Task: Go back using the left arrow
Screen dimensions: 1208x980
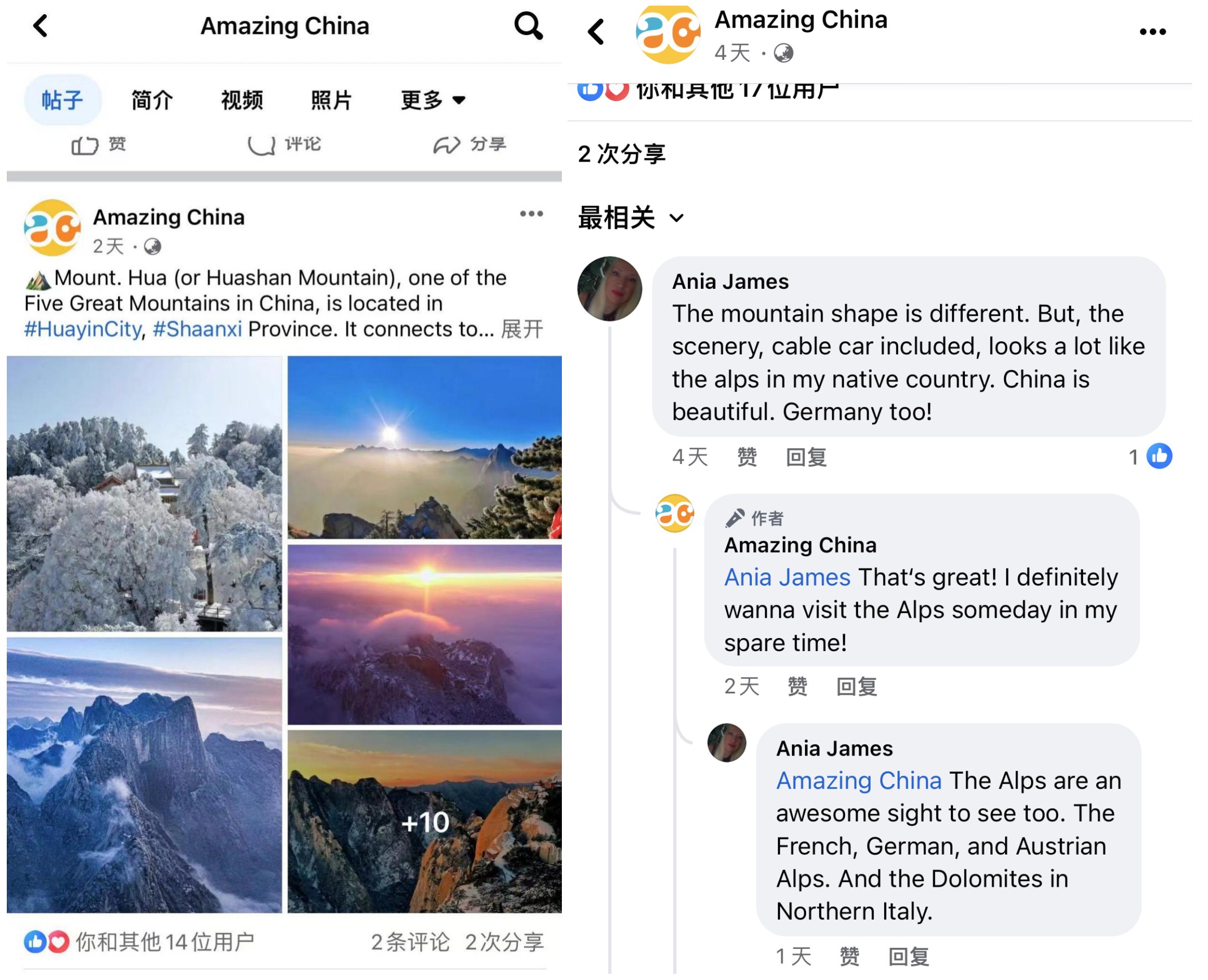Action: tap(40, 25)
